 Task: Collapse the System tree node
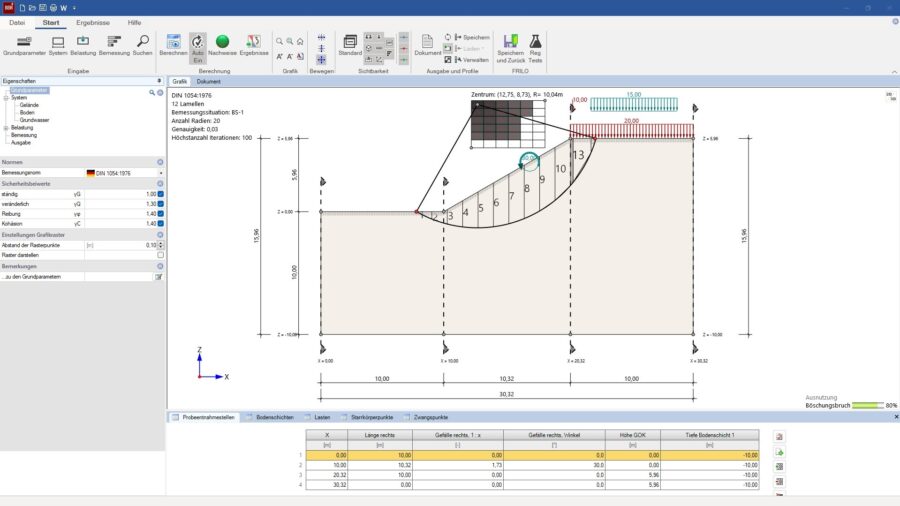(x=6, y=98)
